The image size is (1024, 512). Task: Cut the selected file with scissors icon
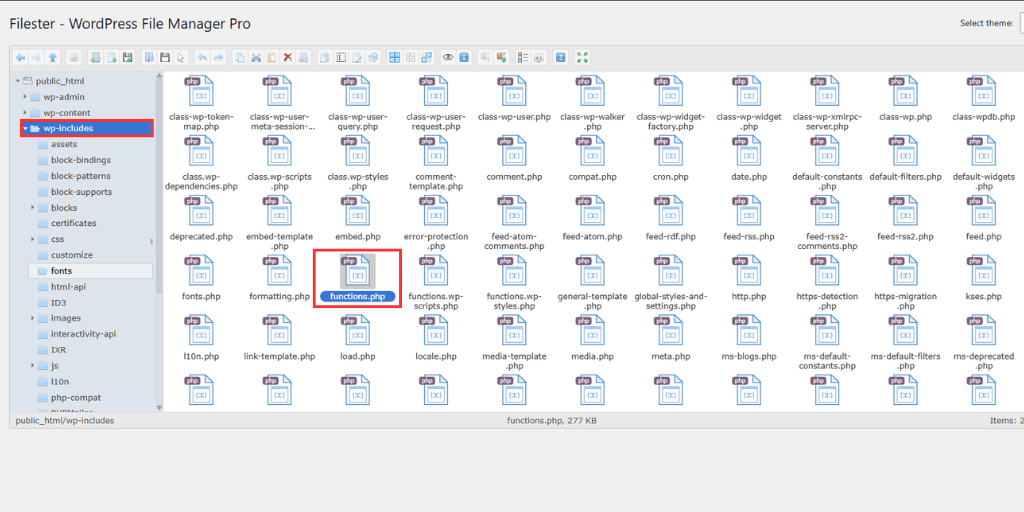tap(255, 57)
